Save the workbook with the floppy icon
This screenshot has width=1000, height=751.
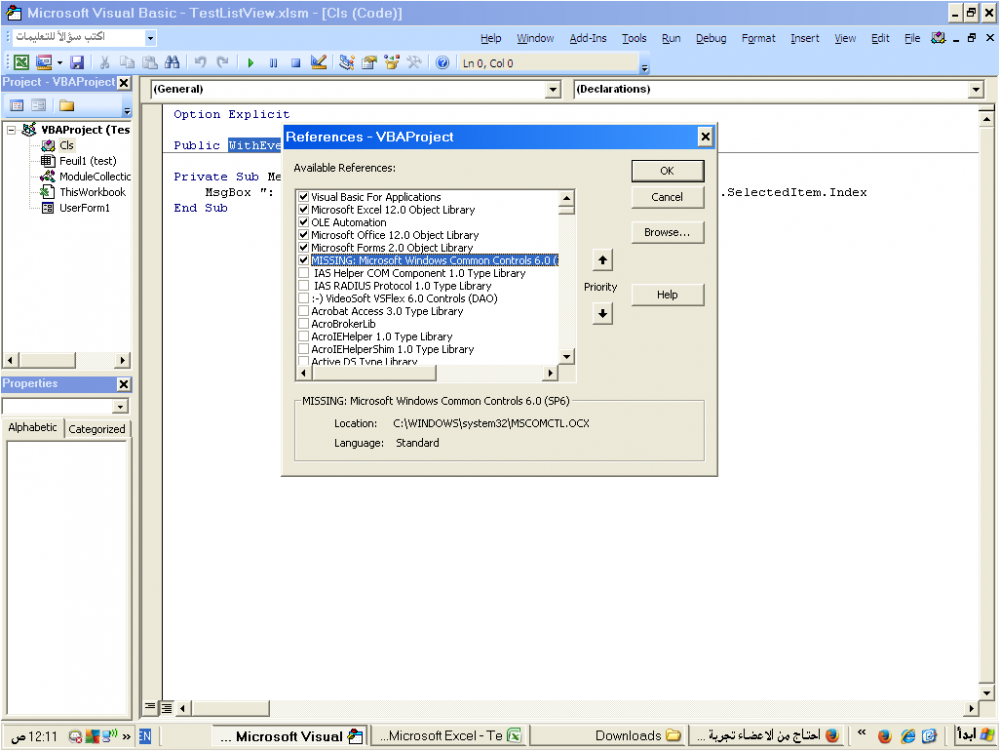click(x=77, y=62)
